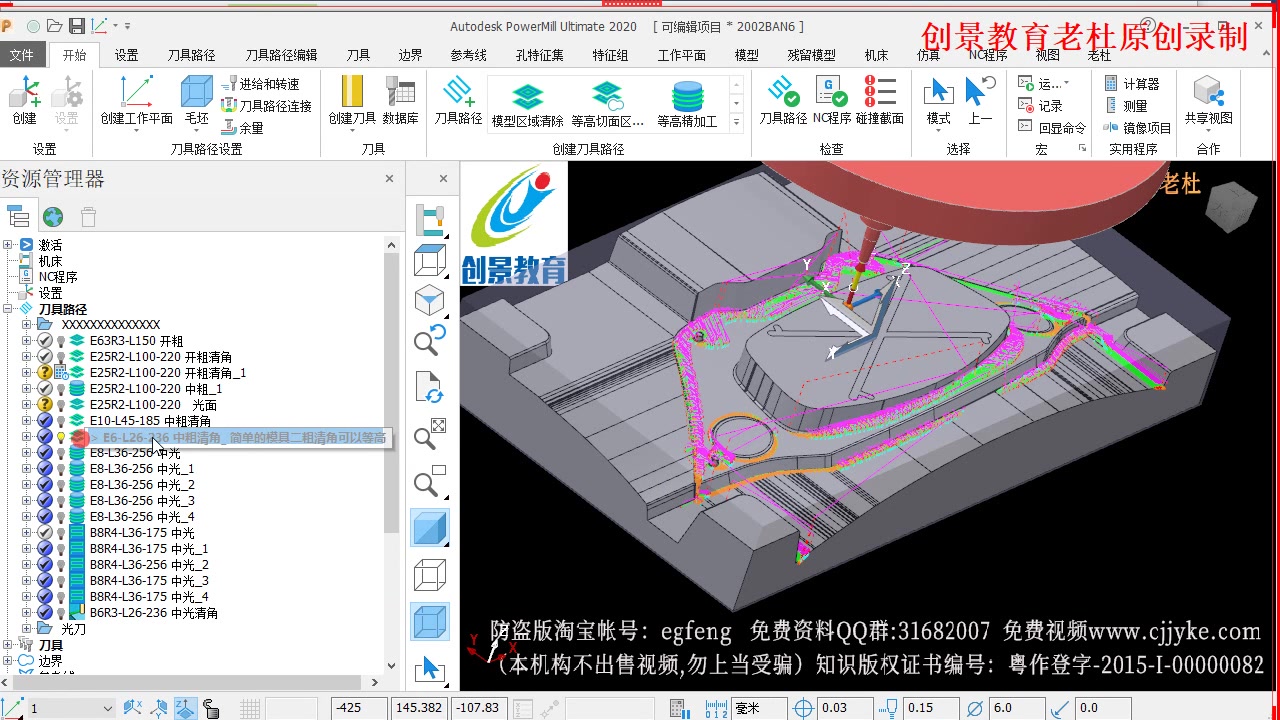Click Echo Commands (回显命令)
The image size is (1280, 720).
[1052, 128]
